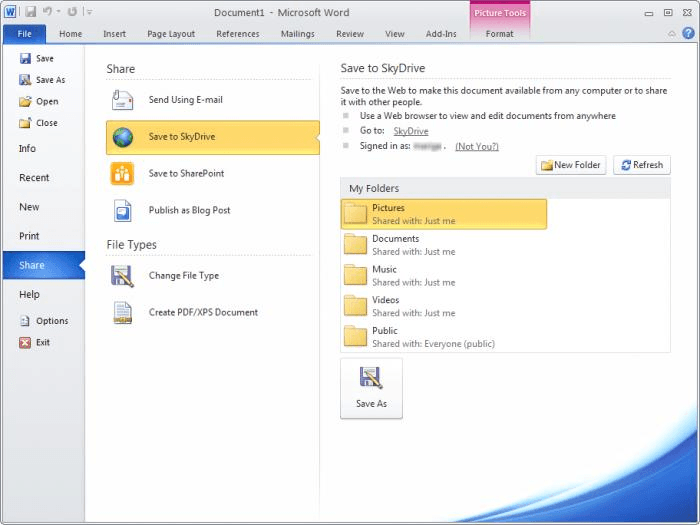Open the Picture Tools Format tab

tap(499, 34)
